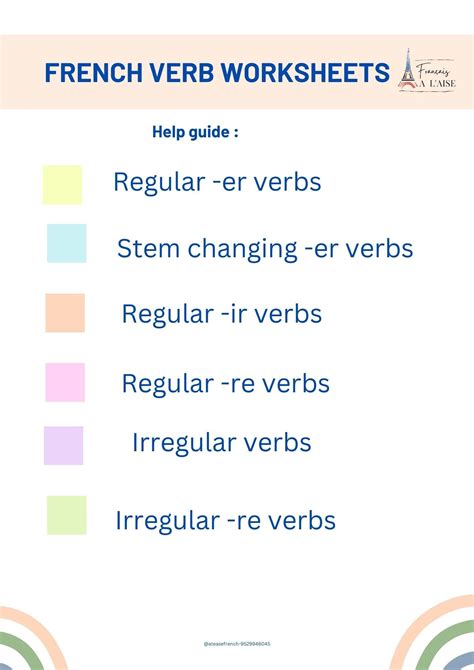Click the Eiffel Tower logo icon

pos(407,70)
